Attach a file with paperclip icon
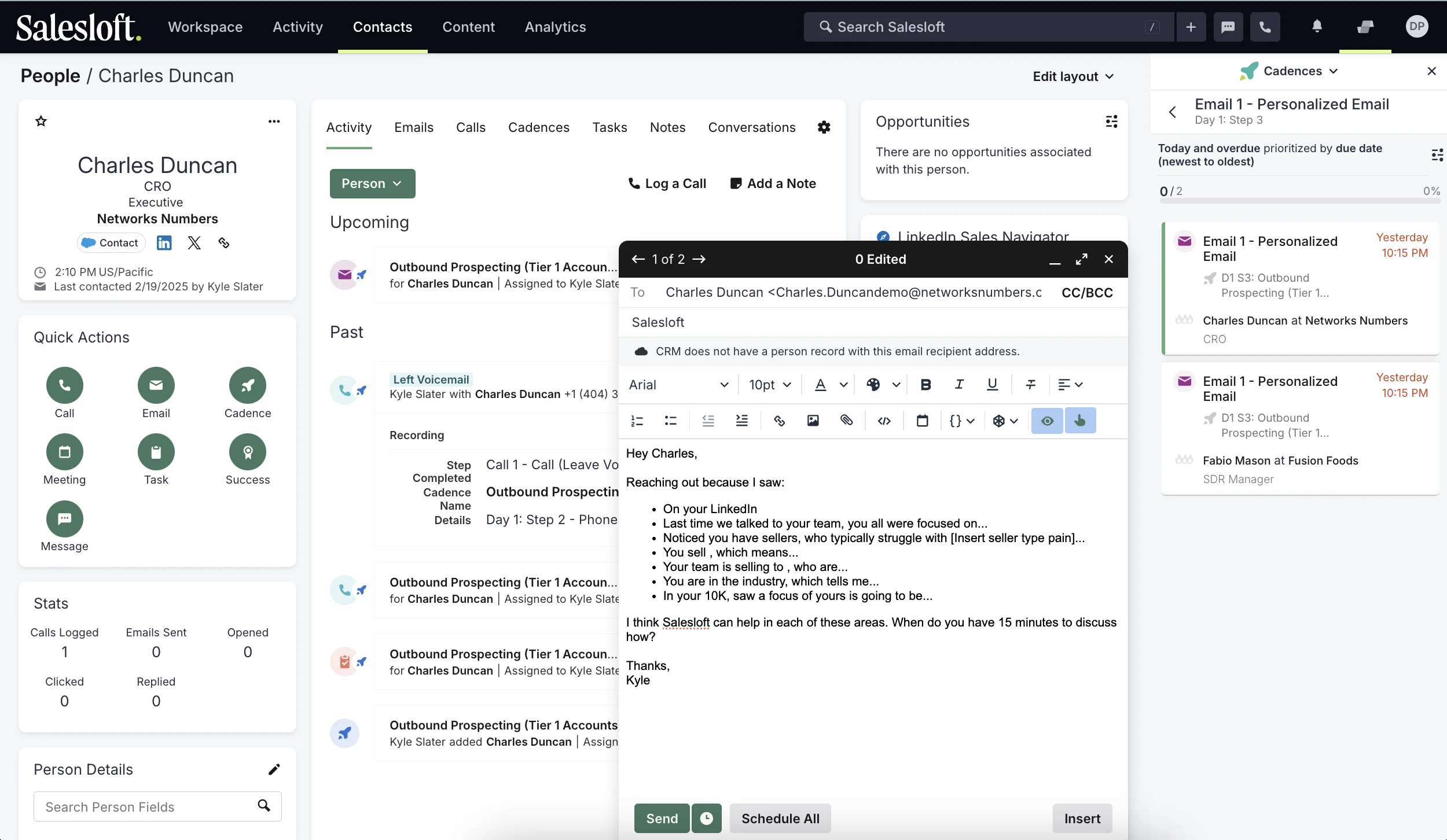 click(847, 421)
